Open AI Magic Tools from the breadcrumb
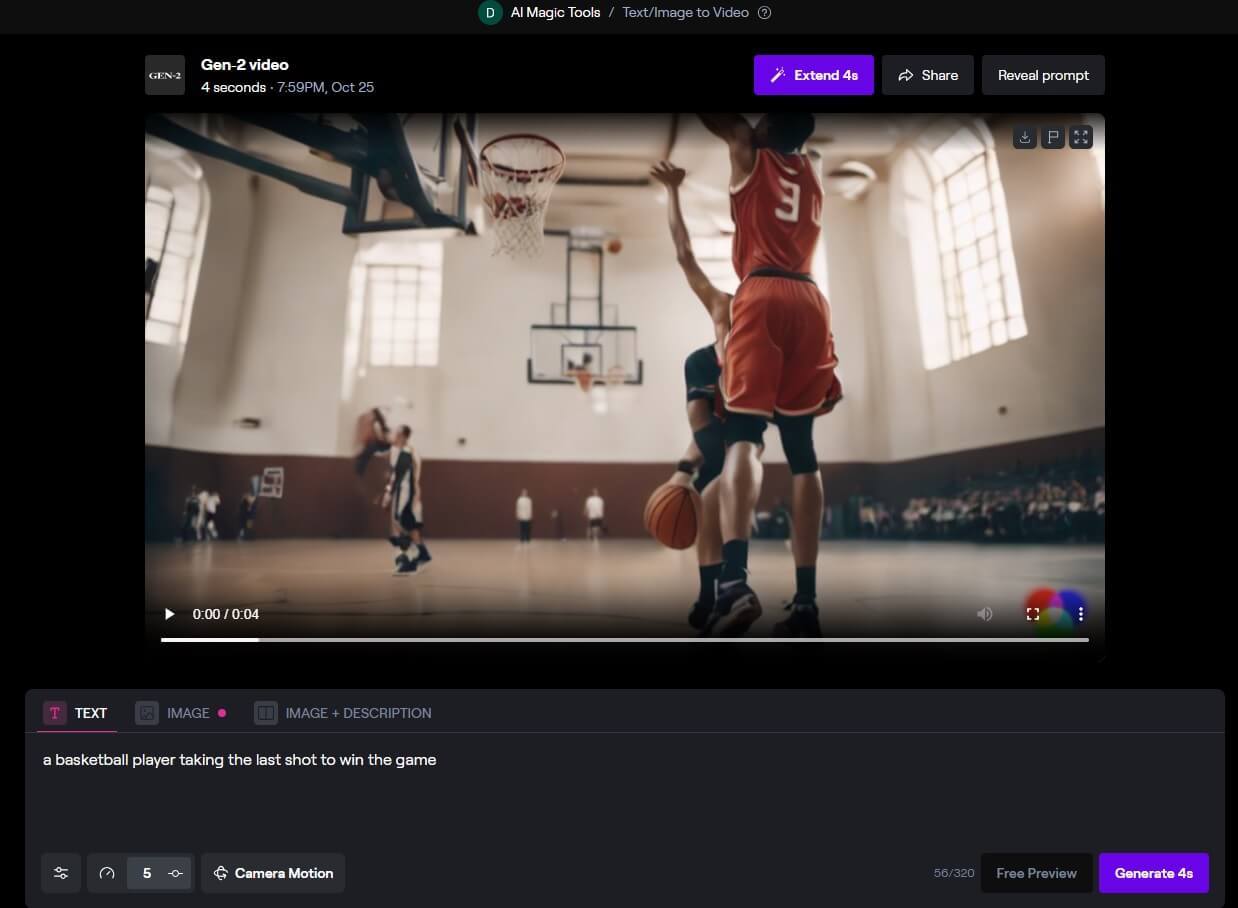This screenshot has height=908, width=1238. coord(555,12)
